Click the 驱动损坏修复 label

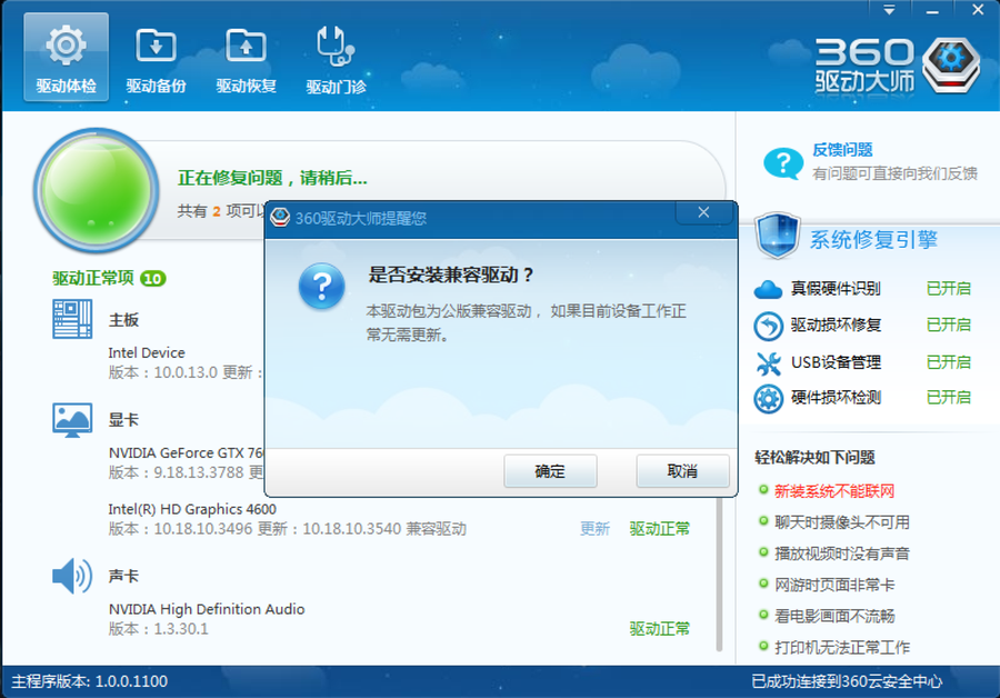[x=835, y=325]
